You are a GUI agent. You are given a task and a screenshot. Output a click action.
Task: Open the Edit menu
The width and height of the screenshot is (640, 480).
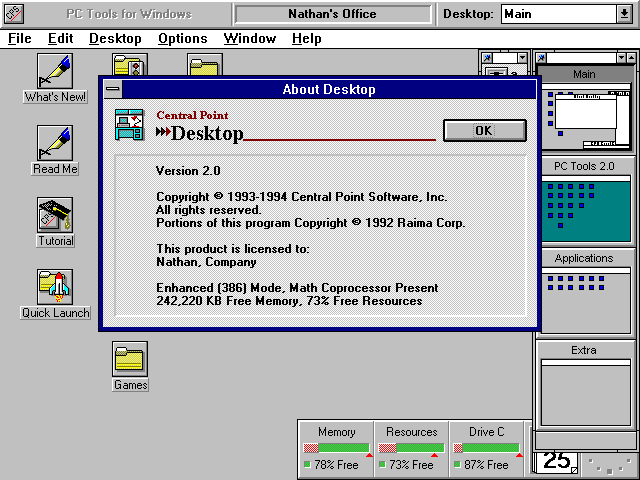click(60, 38)
